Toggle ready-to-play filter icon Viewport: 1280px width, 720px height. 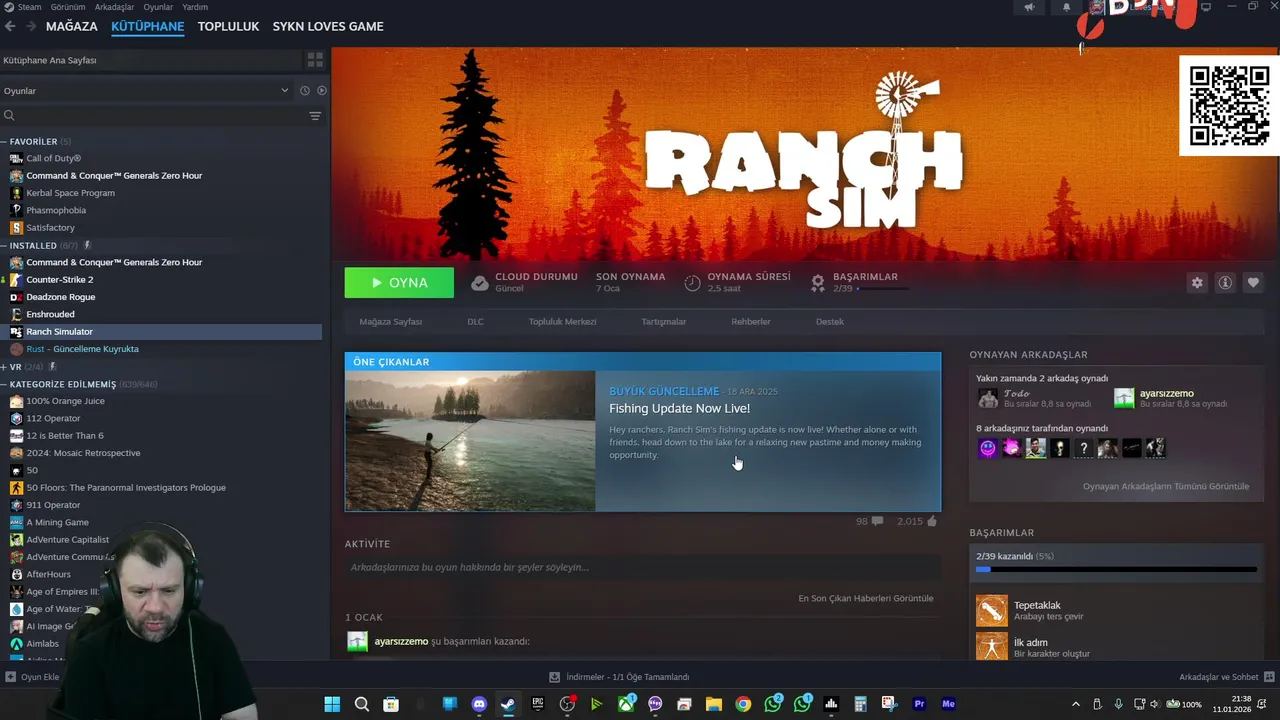[x=322, y=91]
